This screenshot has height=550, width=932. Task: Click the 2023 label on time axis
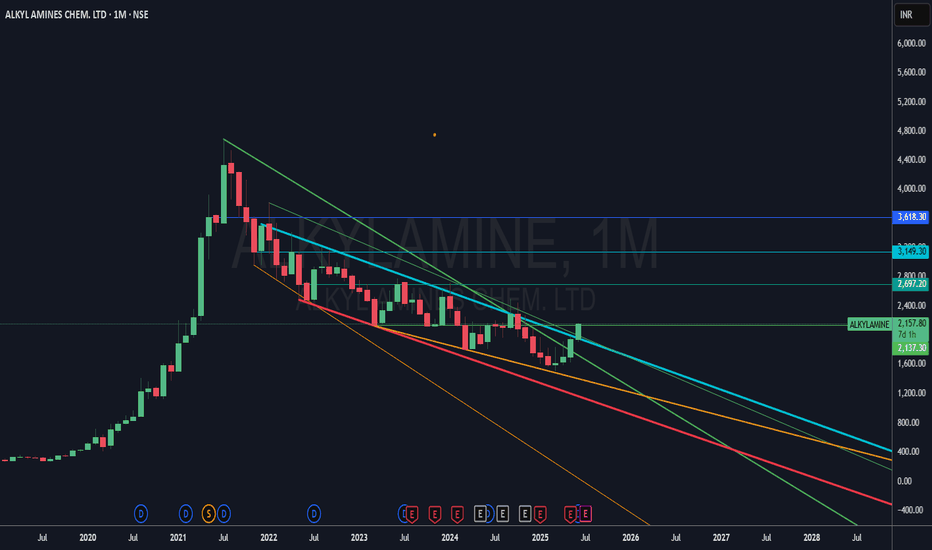pyautogui.click(x=359, y=538)
